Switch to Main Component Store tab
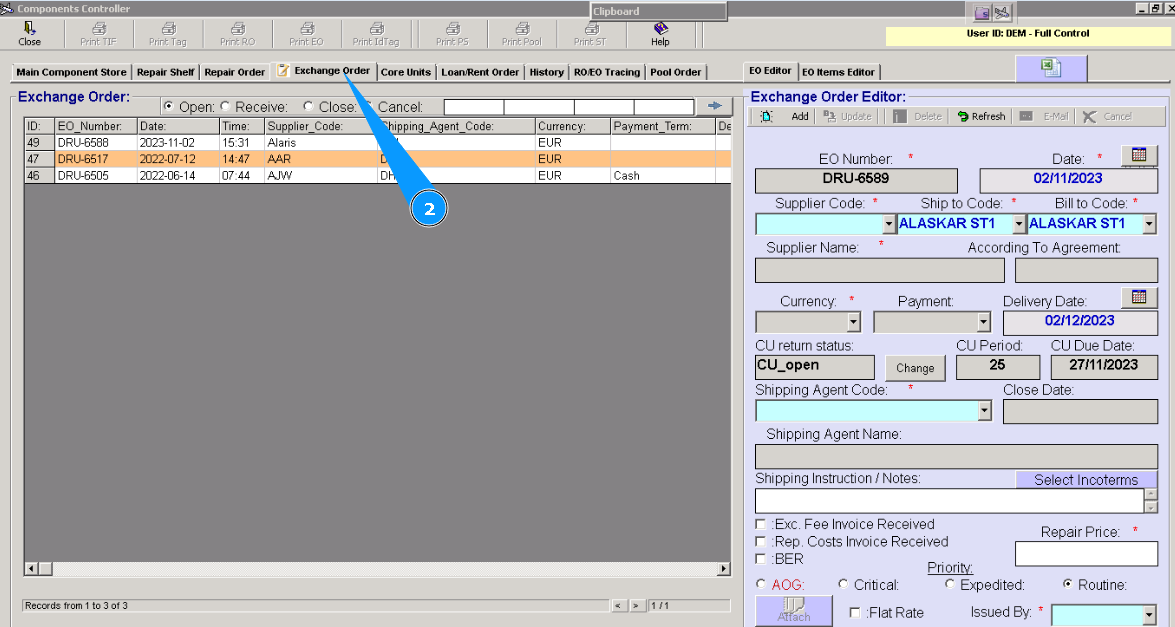 (71, 72)
